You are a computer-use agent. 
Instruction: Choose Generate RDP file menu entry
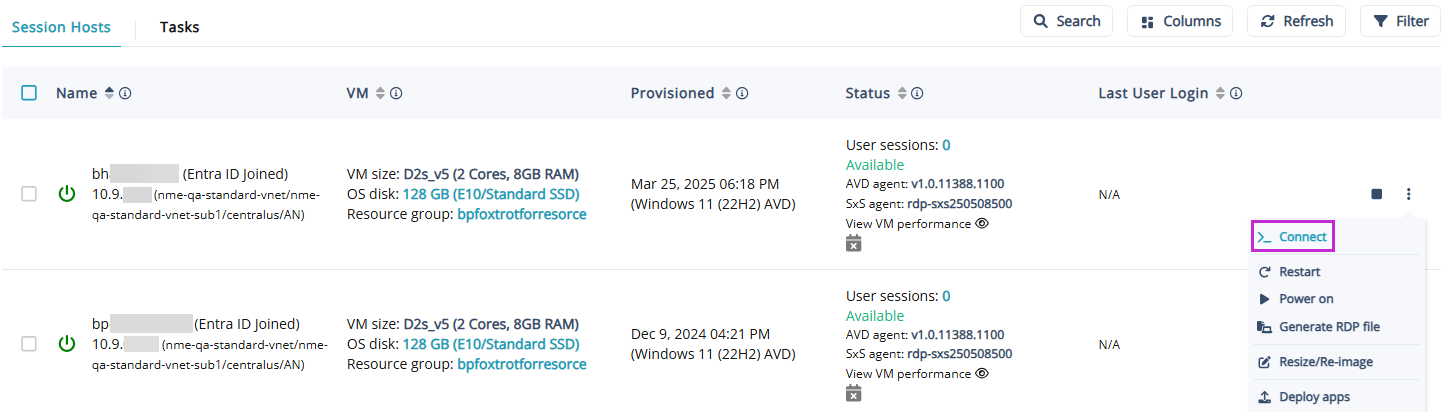point(1329,327)
